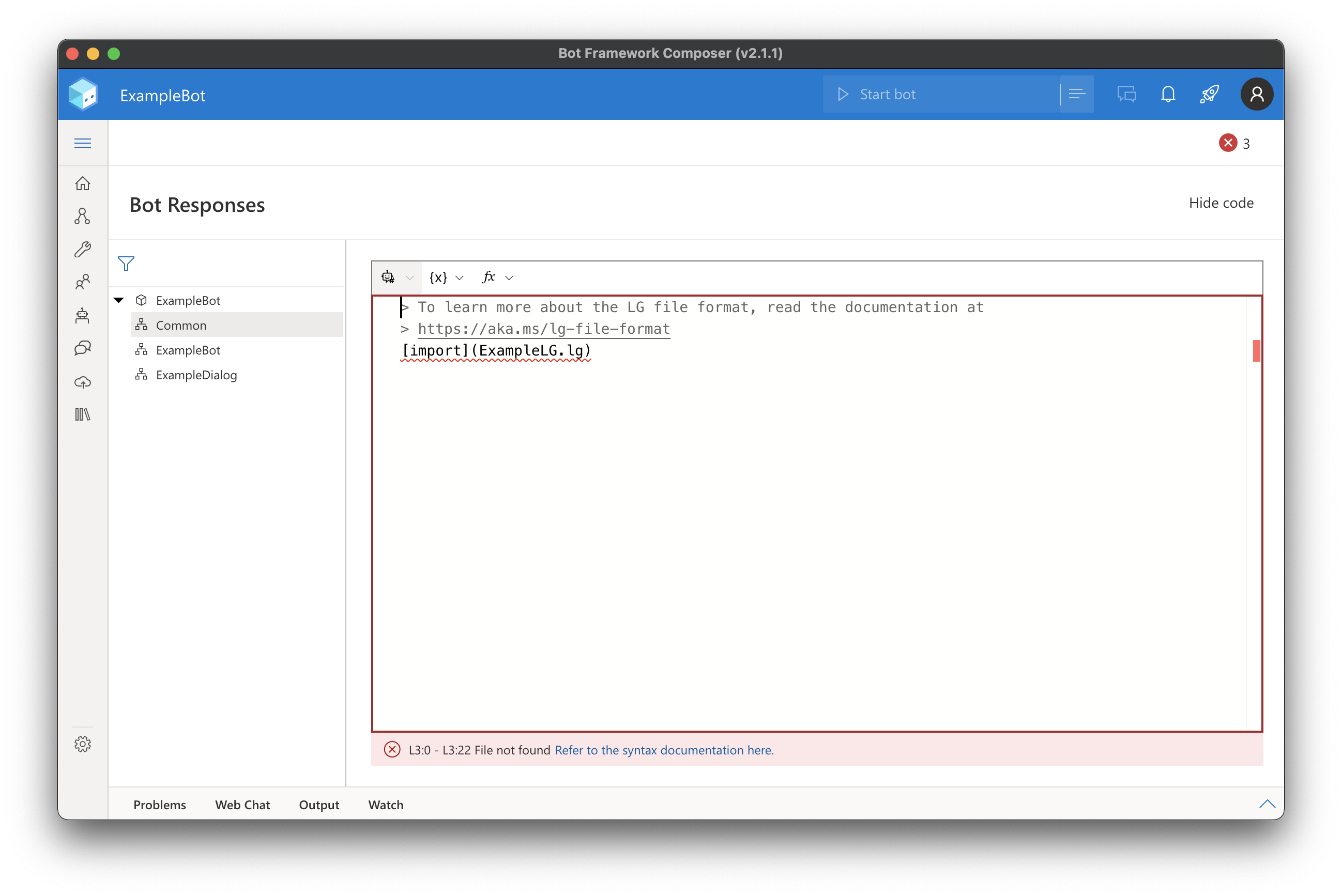Click Hide code
The width and height of the screenshot is (1342, 896).
pyautogui.click(x=1221, y=203)
